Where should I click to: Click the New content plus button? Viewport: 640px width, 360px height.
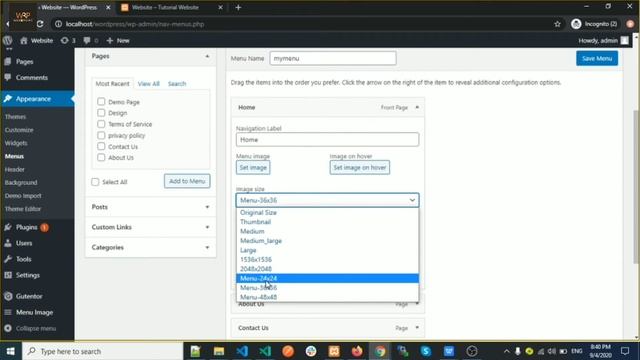118,40
